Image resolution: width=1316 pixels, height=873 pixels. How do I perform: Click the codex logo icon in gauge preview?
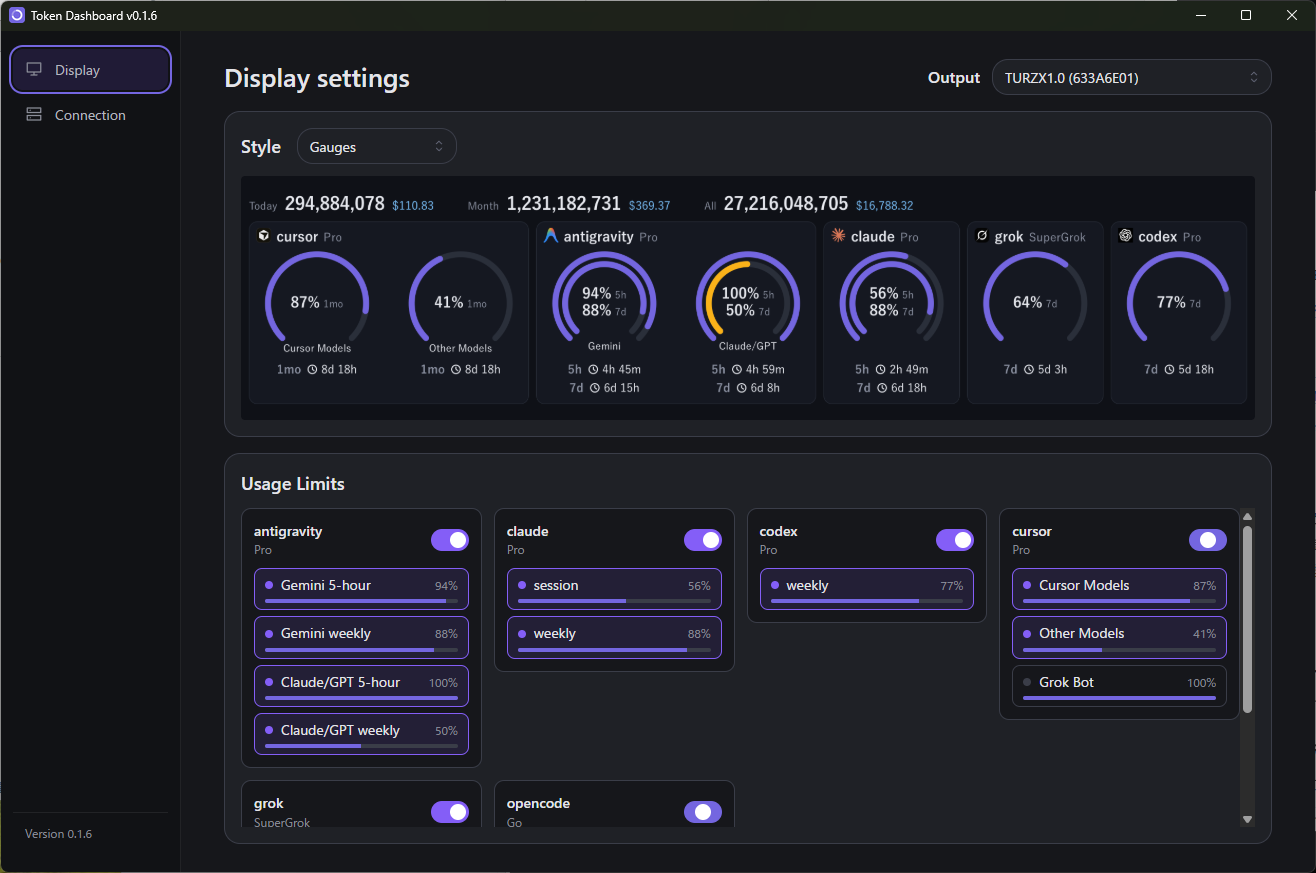(1126, 236)
